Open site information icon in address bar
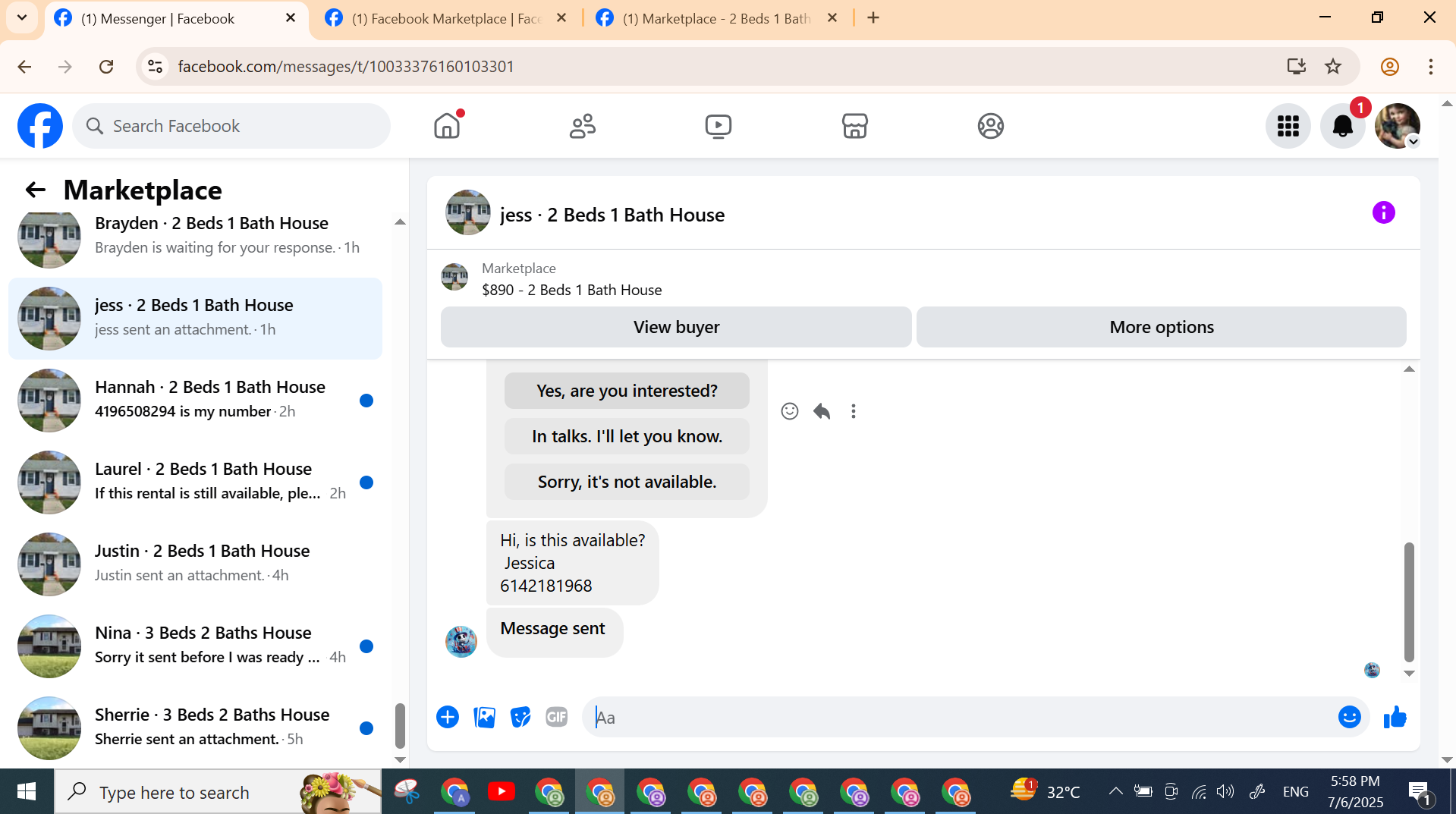Screen dimensions: 1456x814 point(156,67)
